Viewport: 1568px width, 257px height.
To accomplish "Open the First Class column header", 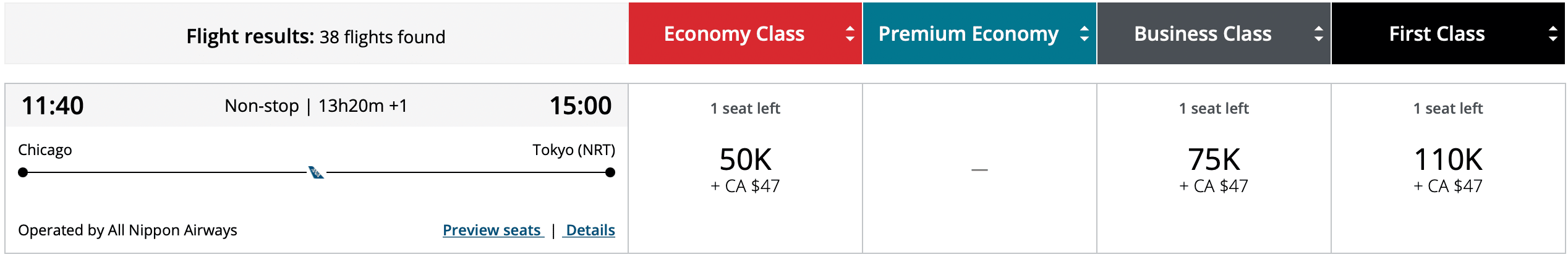I will coord(1436,33).
